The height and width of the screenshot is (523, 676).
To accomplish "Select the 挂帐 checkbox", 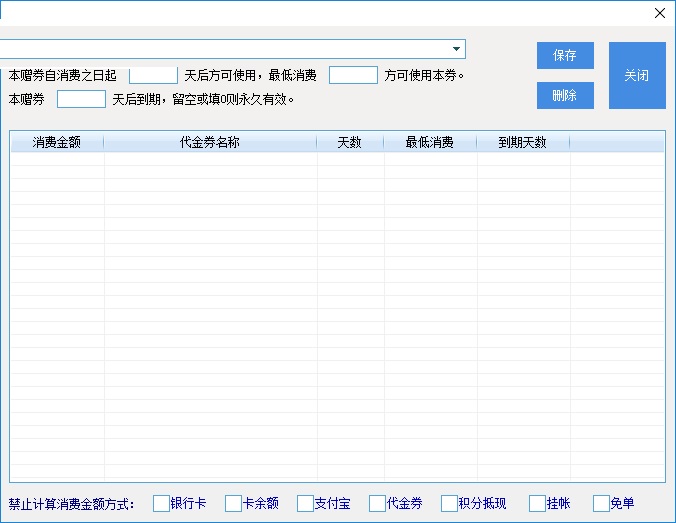I will pos(537,503).
